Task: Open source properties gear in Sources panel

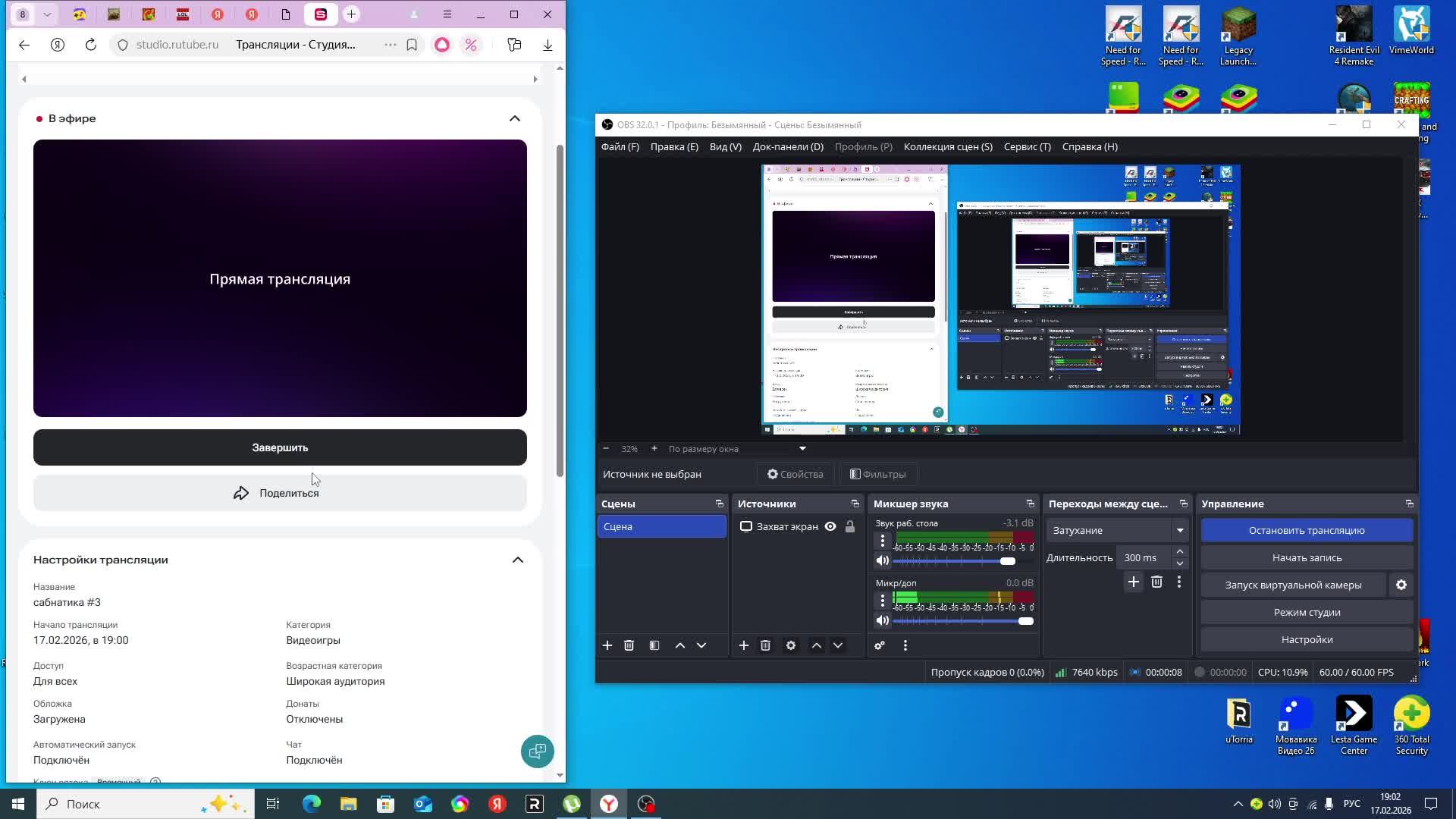Action: coord(791,645)
